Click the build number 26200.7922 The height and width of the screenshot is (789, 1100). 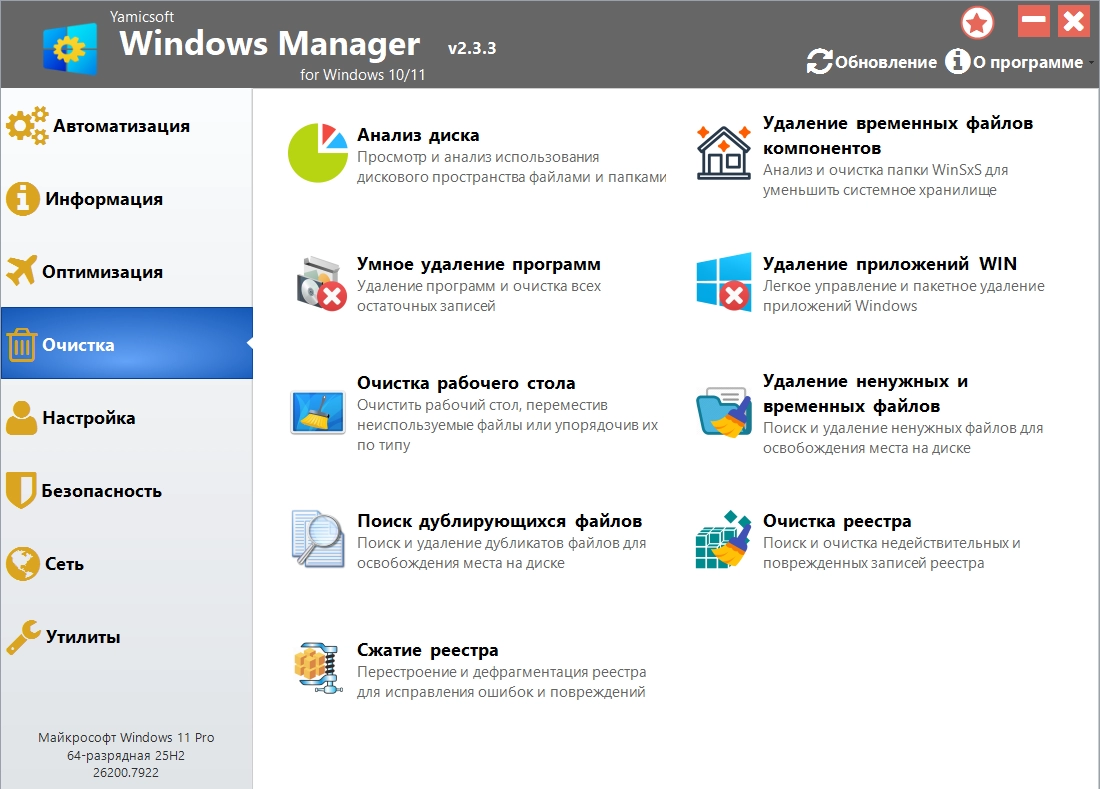tap(126, 772)
